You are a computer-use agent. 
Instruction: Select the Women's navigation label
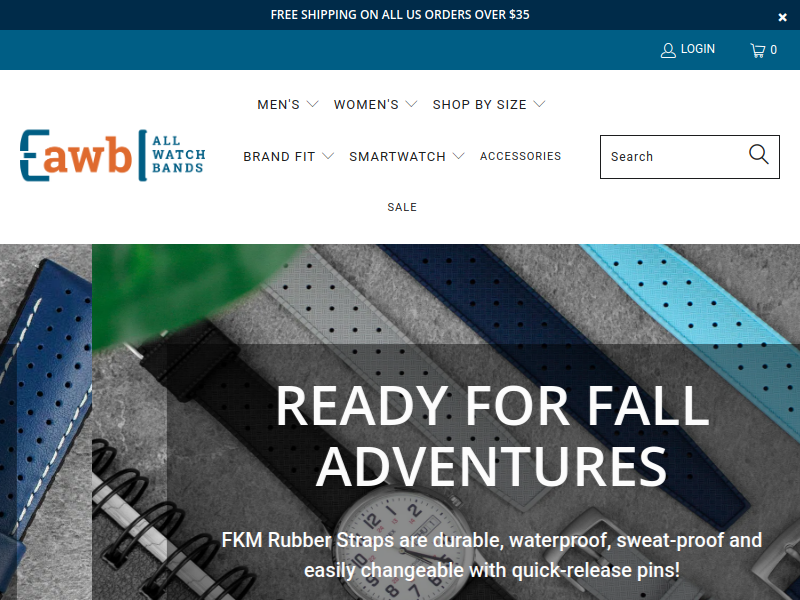[366, 105]
